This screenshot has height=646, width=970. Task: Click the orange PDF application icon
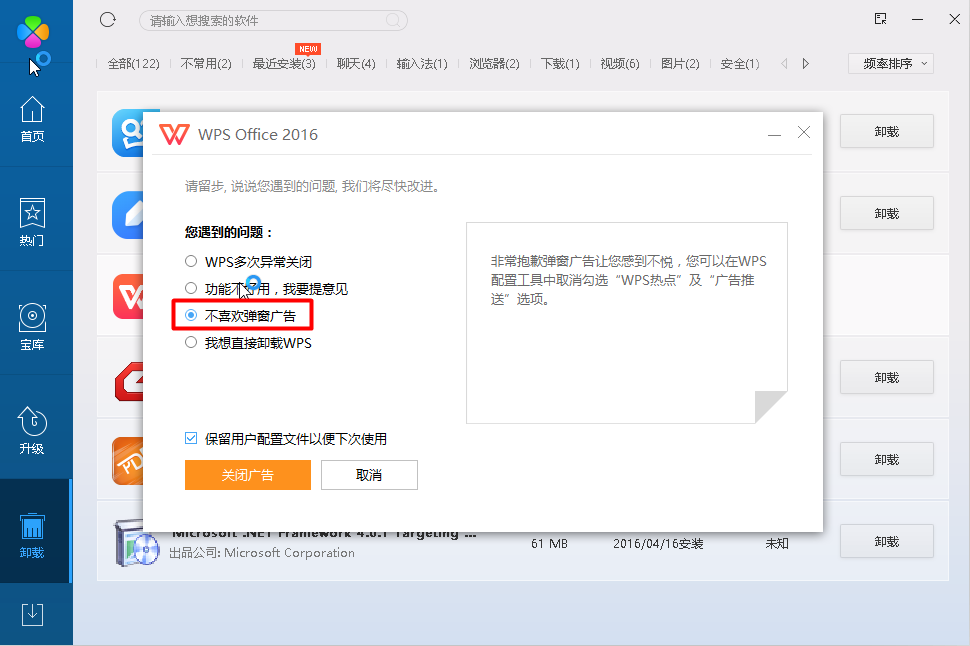click(x=128, y=461)
